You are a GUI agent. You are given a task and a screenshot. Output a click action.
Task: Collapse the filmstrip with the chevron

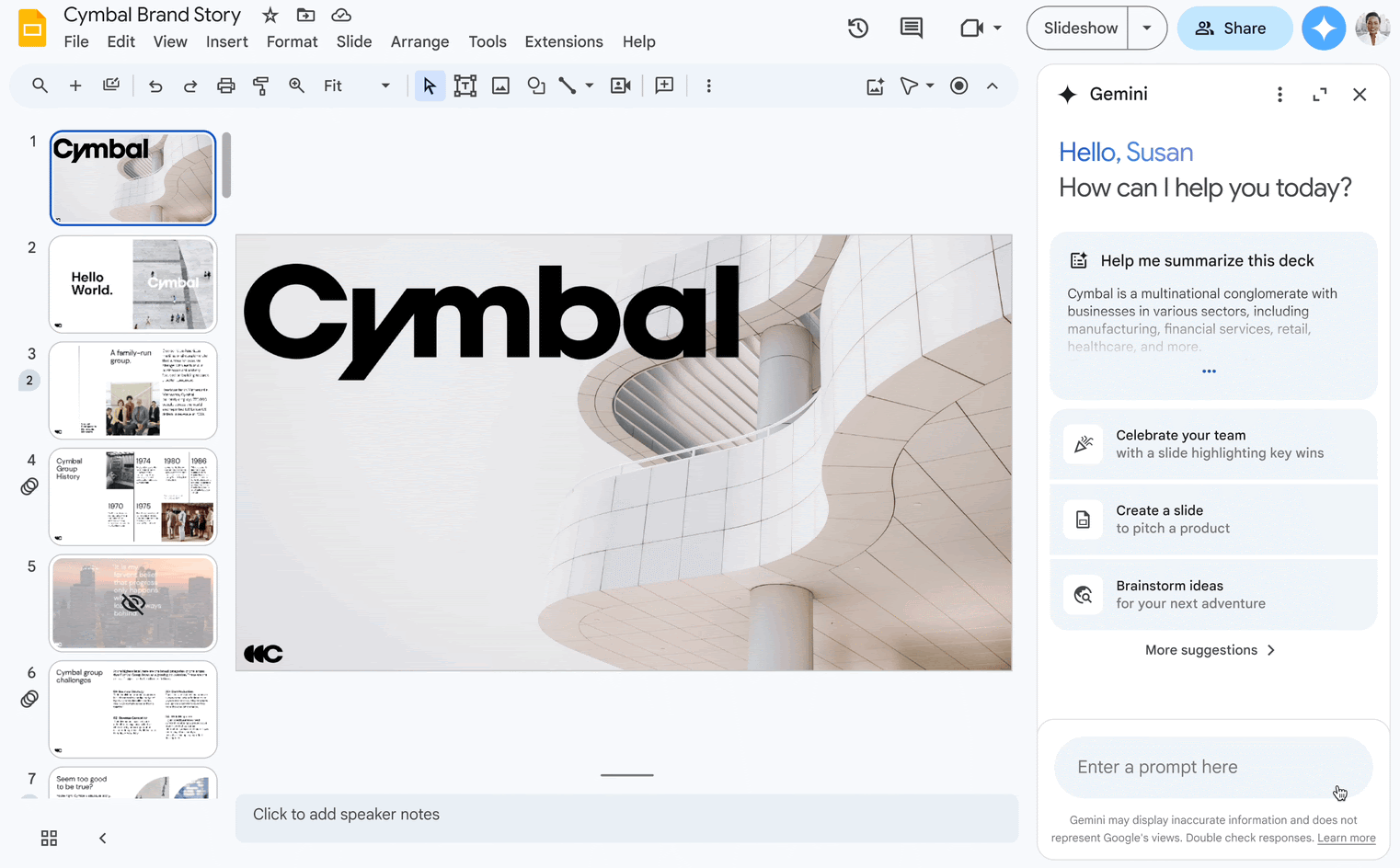pos(102,838)
